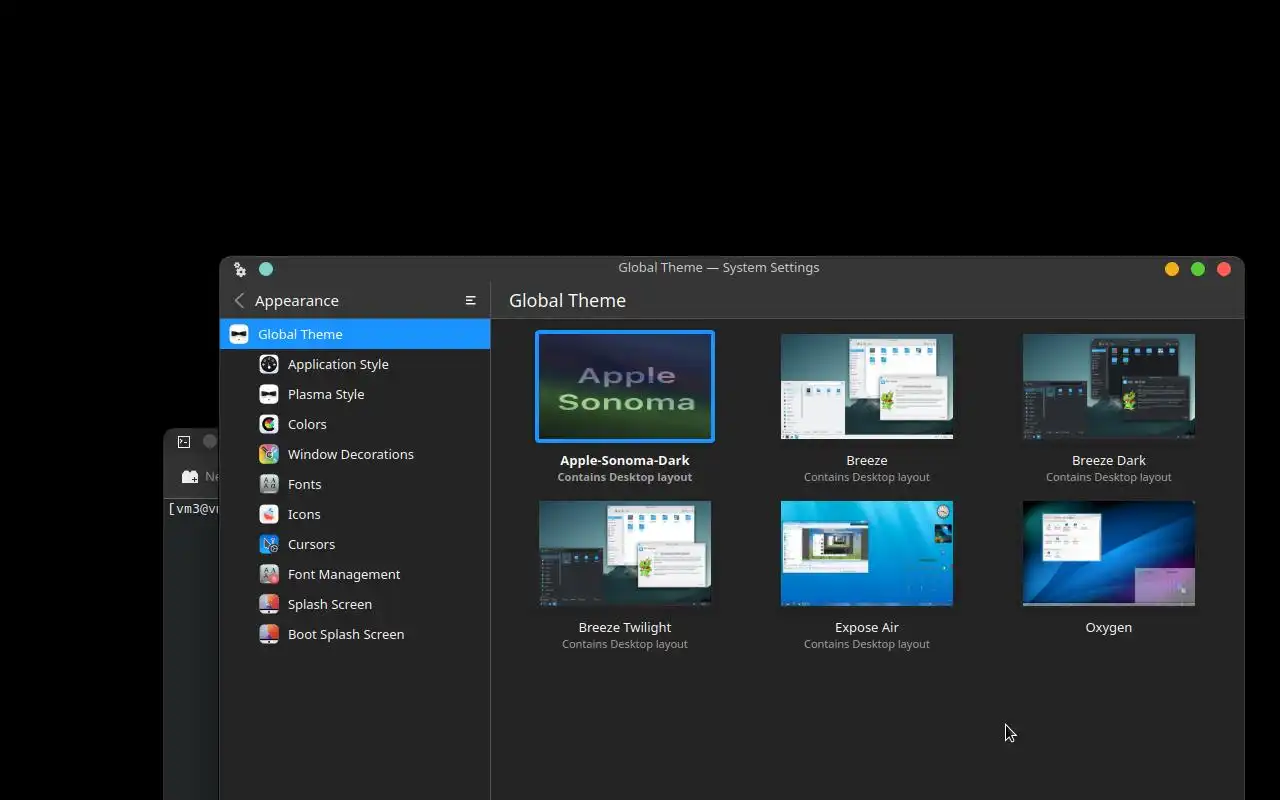Select the Breeze Dark theme thumbnail

[x=1109, y=386]
